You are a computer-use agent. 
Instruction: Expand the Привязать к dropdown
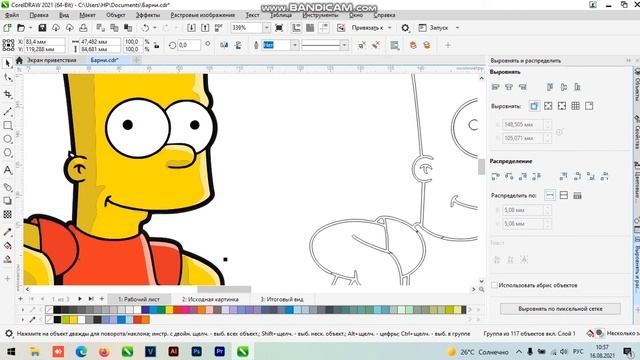click(389, 28)
